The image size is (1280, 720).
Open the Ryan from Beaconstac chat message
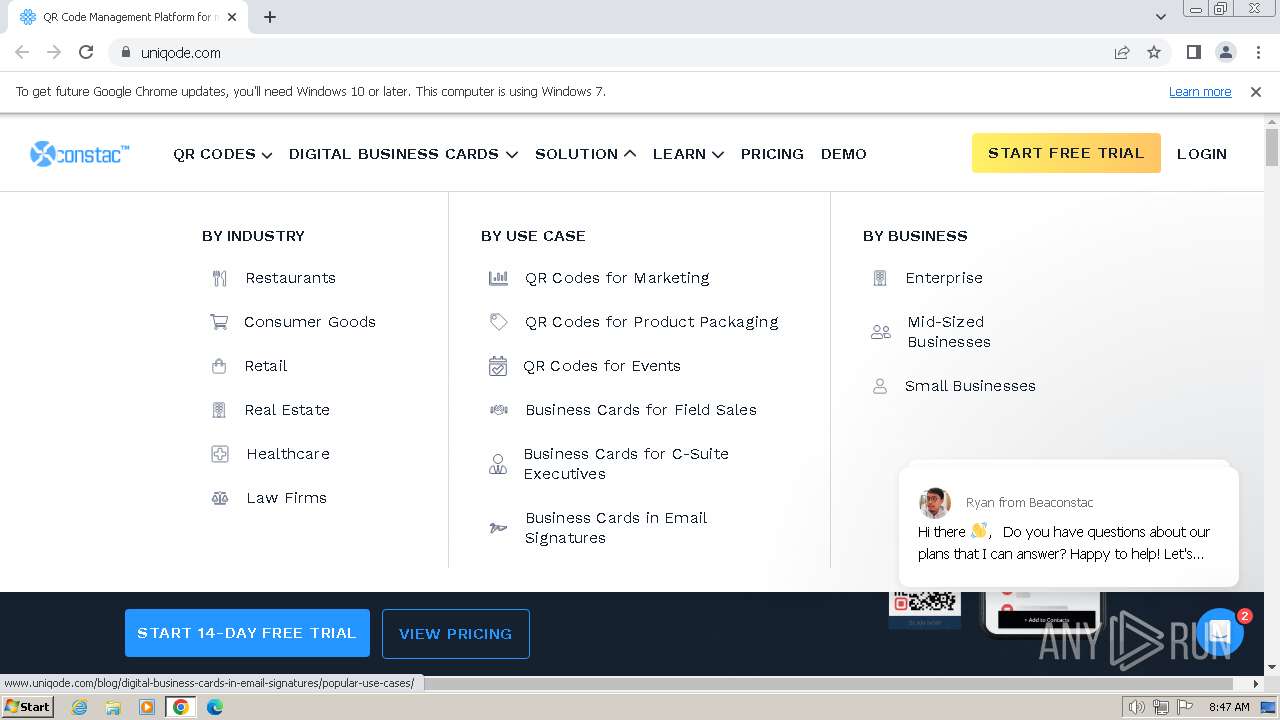(x=1069, y=527)
